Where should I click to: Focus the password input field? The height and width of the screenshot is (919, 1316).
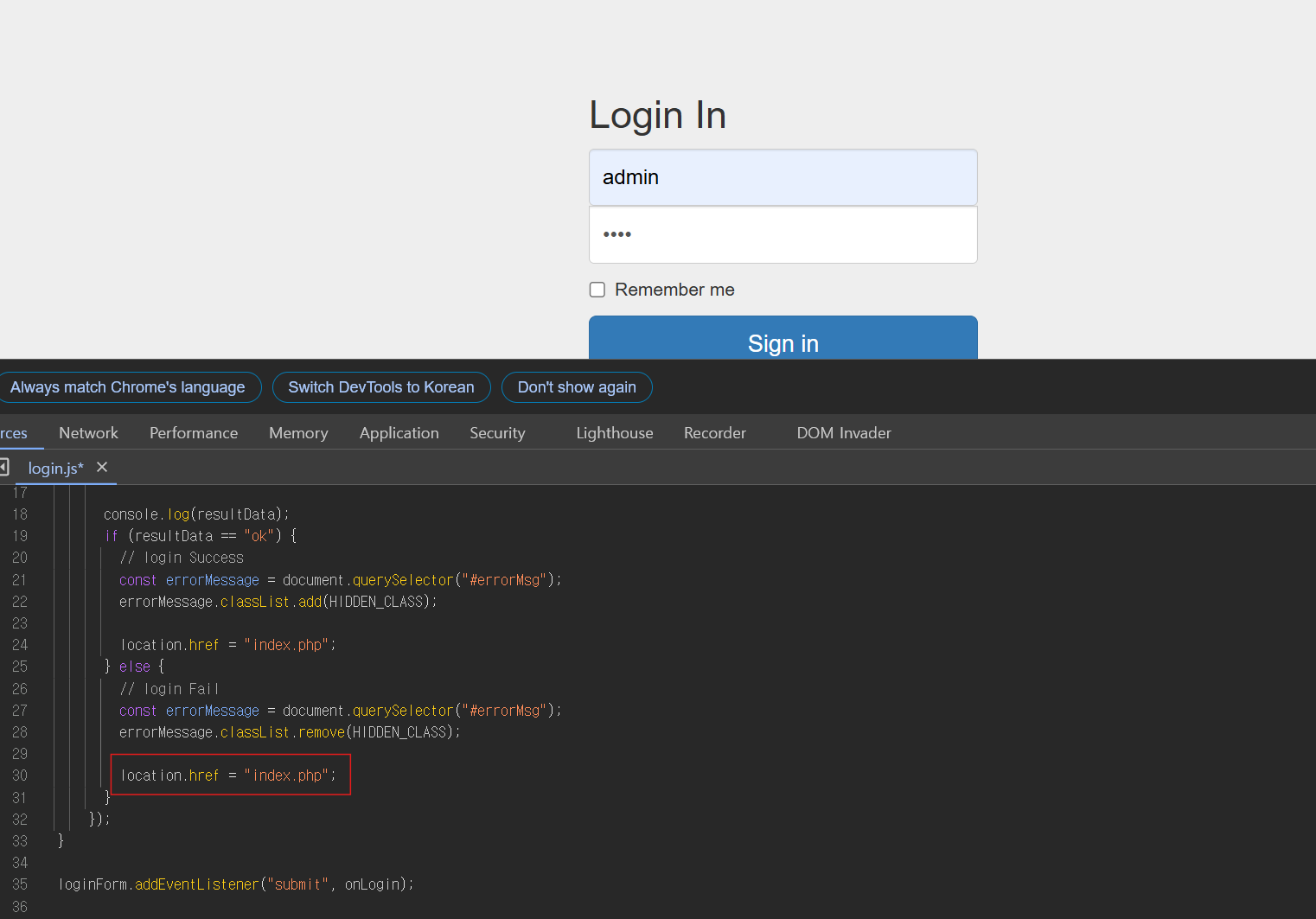pyautogui.click(x=783, y=234)
